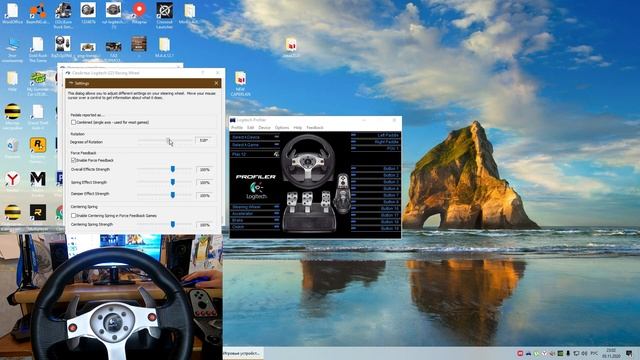Image resolution: width=640 pixels, height=360 pixels.
Task: Click the Overall Effects Strength percentage field
Action: (204, 169)
